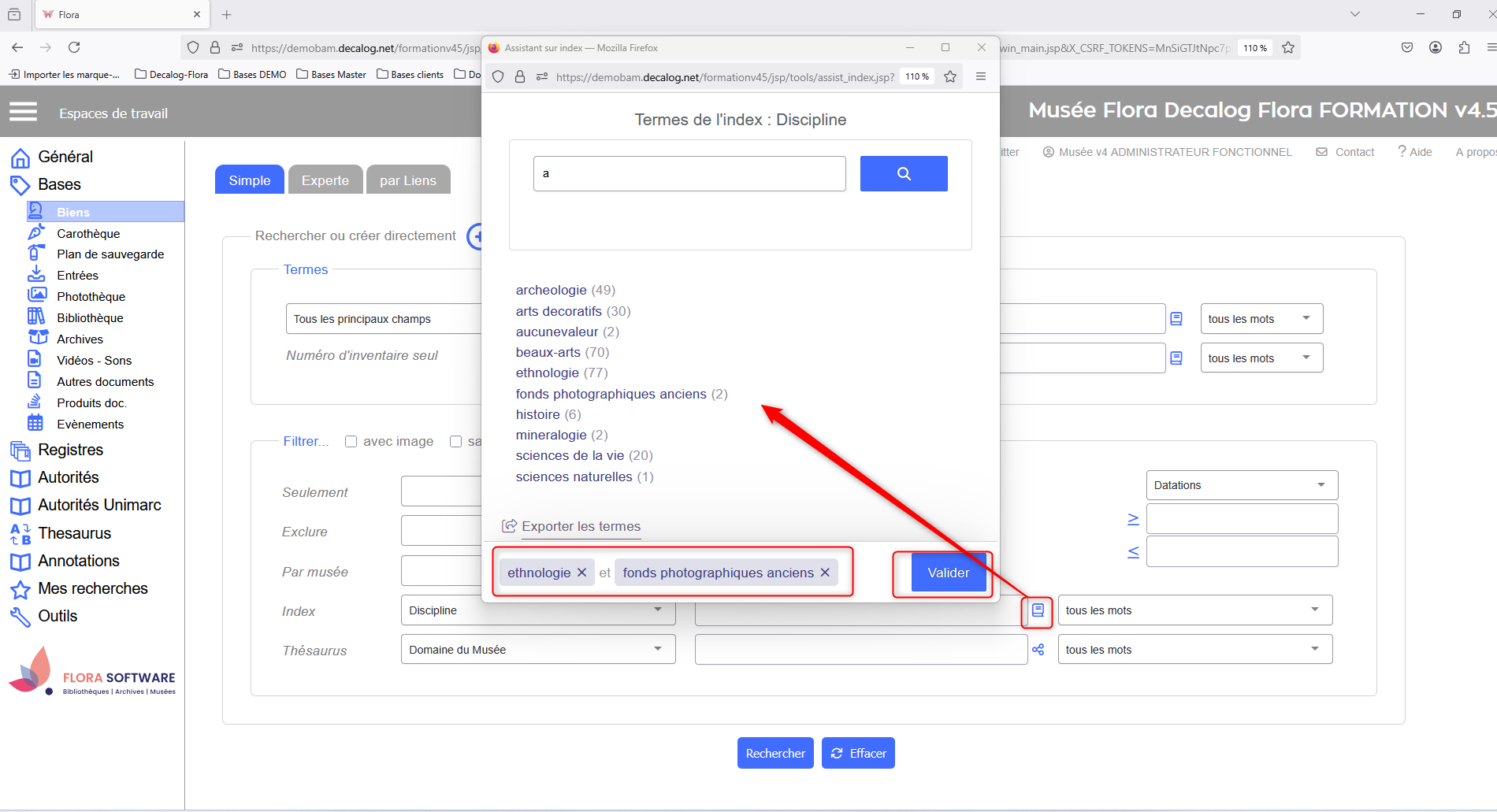Switch to the par Liens tab
1497x812 pixels.
click(407, 180)
